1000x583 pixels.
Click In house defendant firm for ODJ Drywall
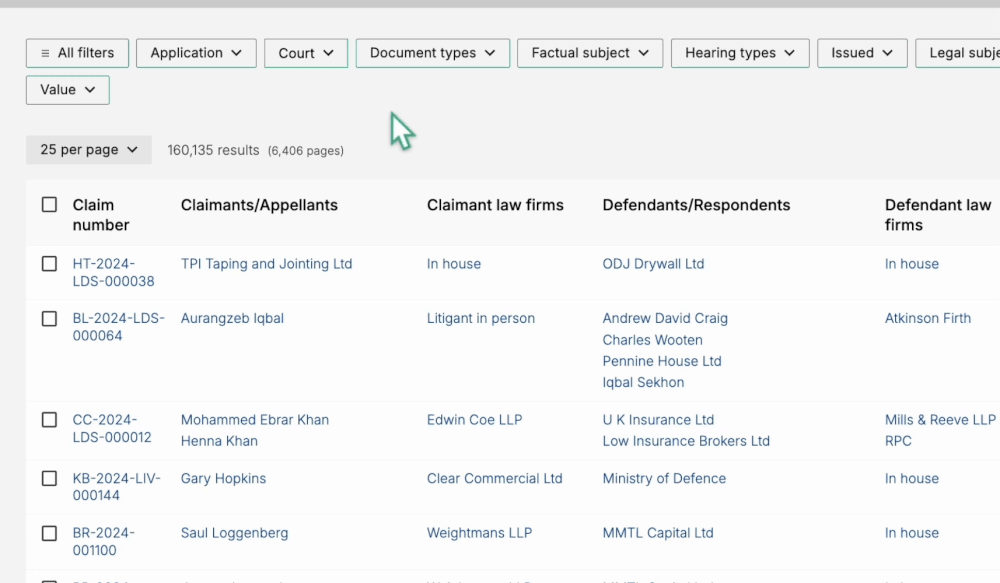(x=912, y=264)
